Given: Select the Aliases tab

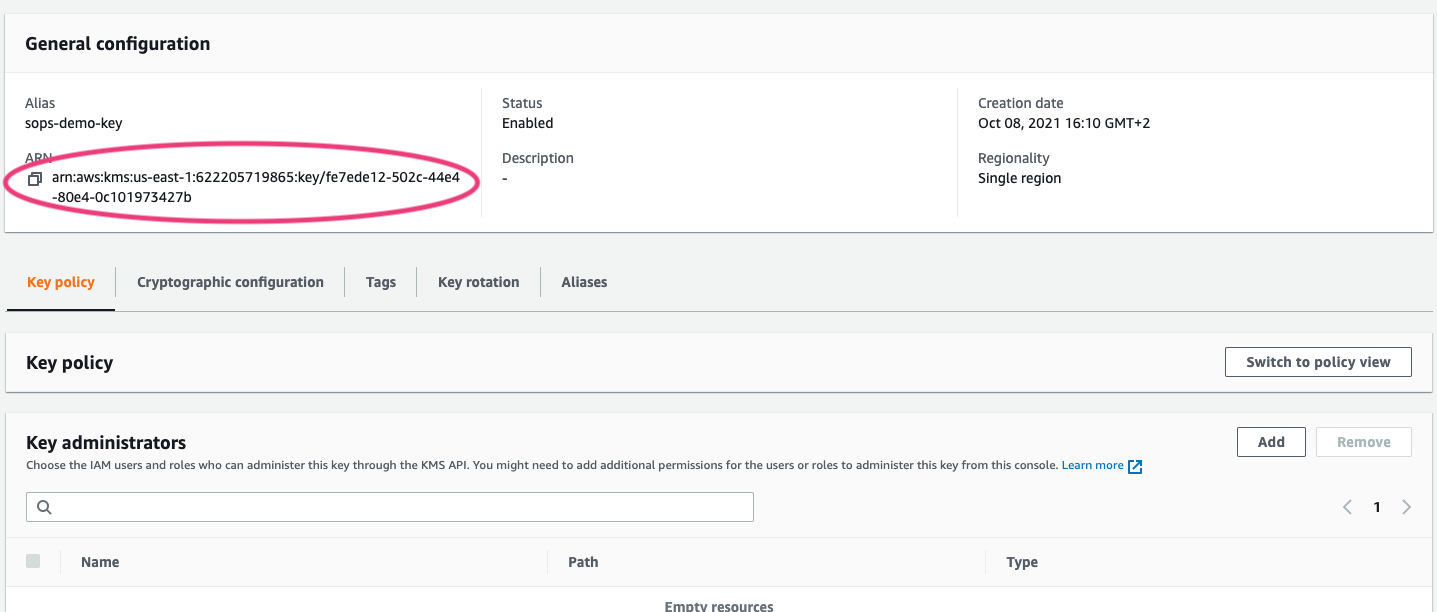Looking at the screenshot, I should pos(584,282).
